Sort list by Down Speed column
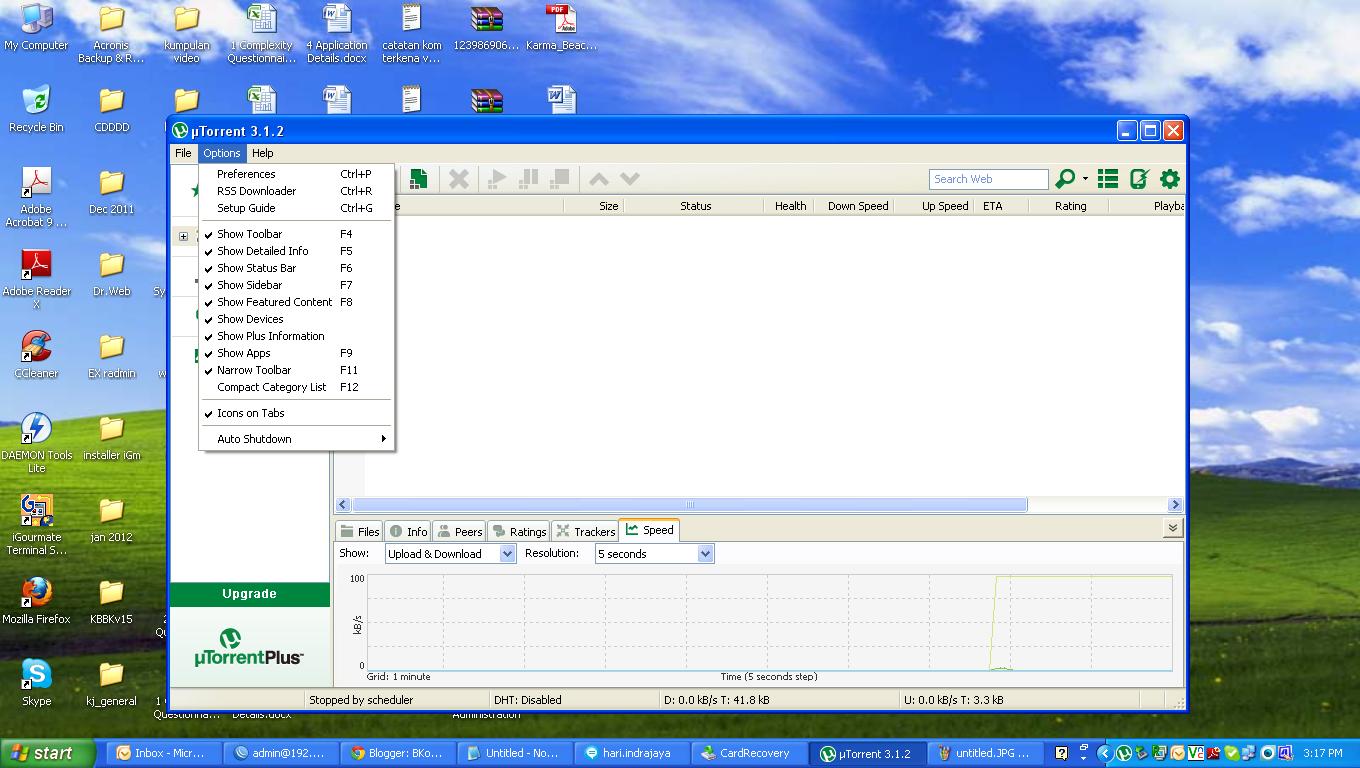The image size is (1360, 768). click(858, 206)
